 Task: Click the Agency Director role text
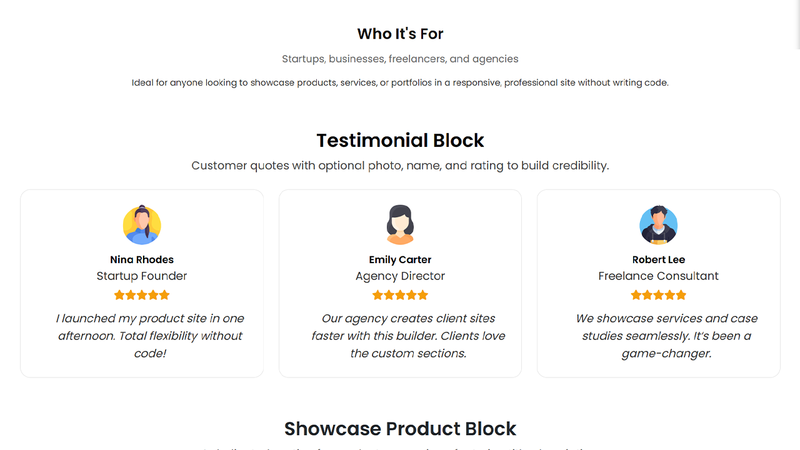(x=400, y=276)
